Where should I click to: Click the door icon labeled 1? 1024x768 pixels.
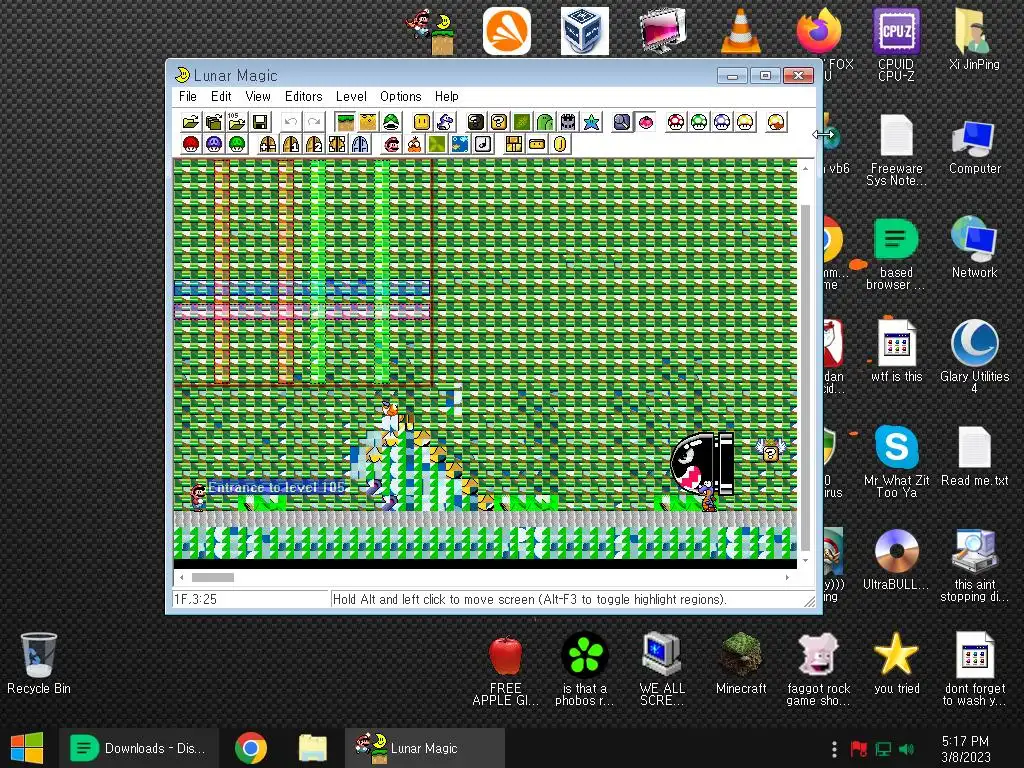pos(291,144)
